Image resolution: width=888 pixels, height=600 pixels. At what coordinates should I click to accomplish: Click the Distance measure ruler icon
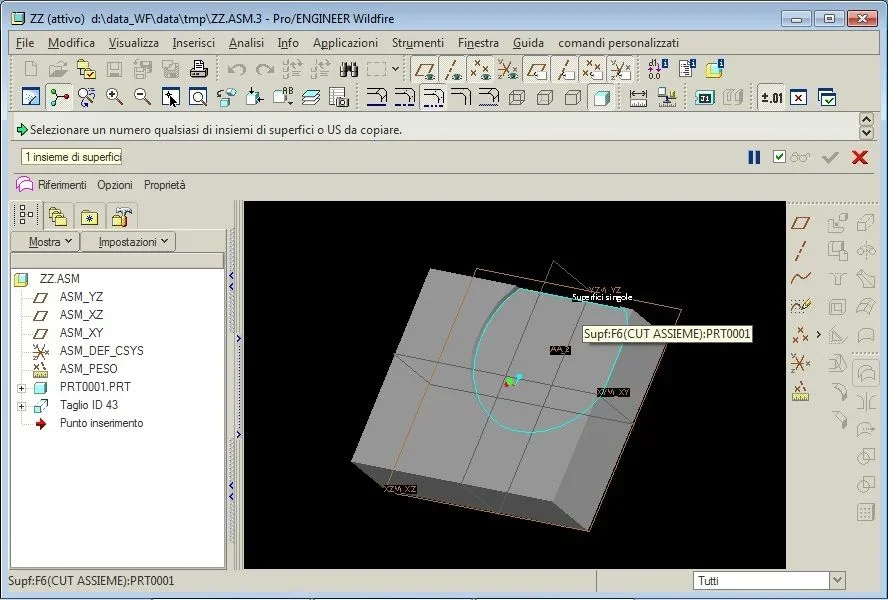click(638, 97)
